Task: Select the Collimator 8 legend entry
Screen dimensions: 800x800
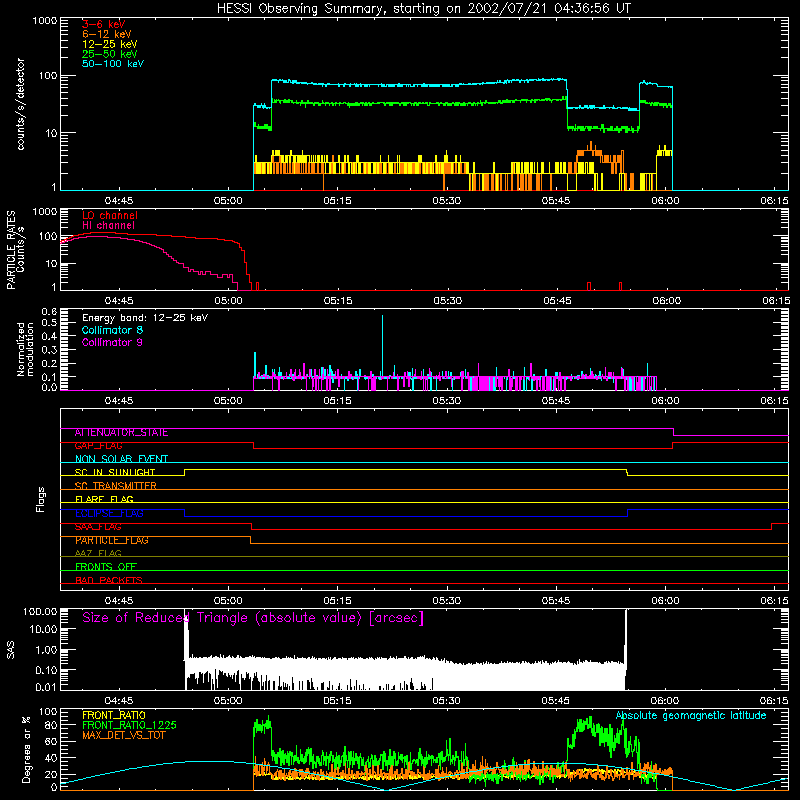Action: [x=112, y=330]
